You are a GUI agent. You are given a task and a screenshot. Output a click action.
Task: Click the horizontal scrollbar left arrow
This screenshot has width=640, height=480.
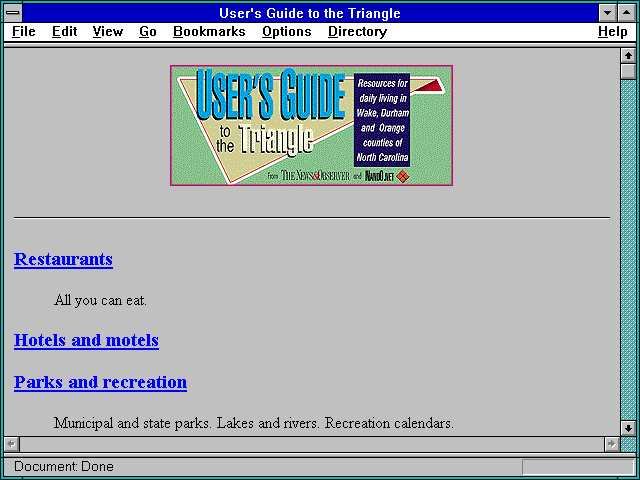(11, 444)
